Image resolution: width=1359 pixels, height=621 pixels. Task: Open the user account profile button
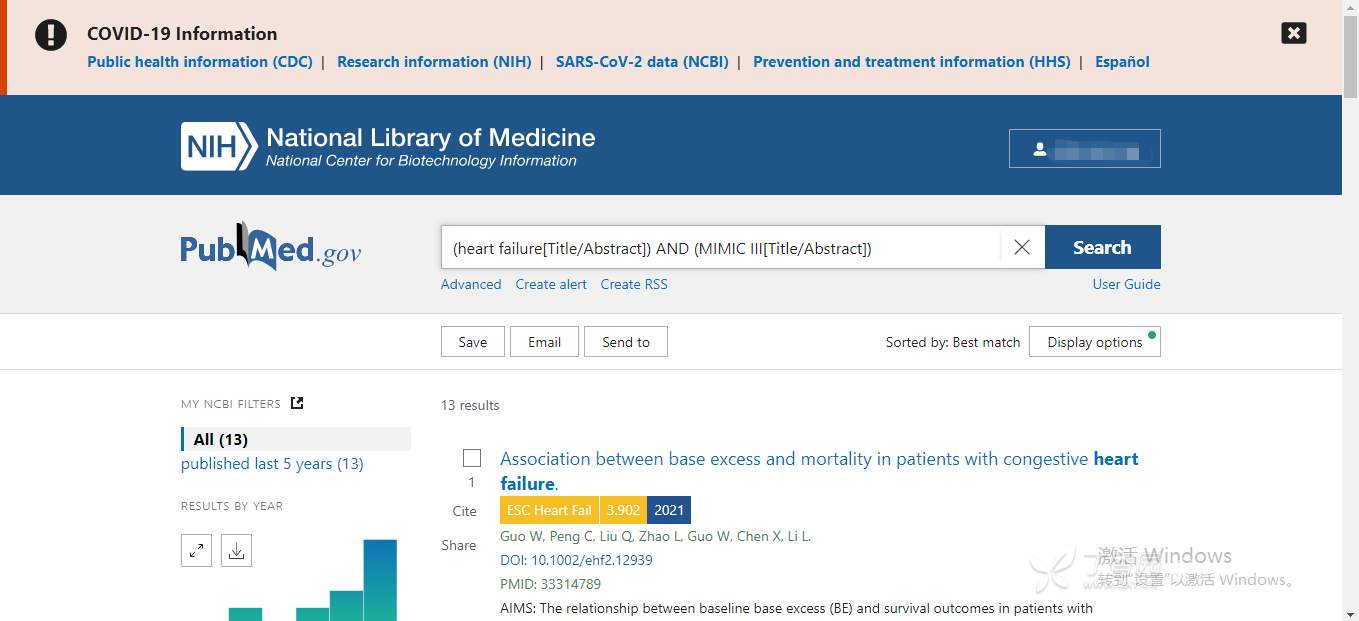tap(1084, 149)
